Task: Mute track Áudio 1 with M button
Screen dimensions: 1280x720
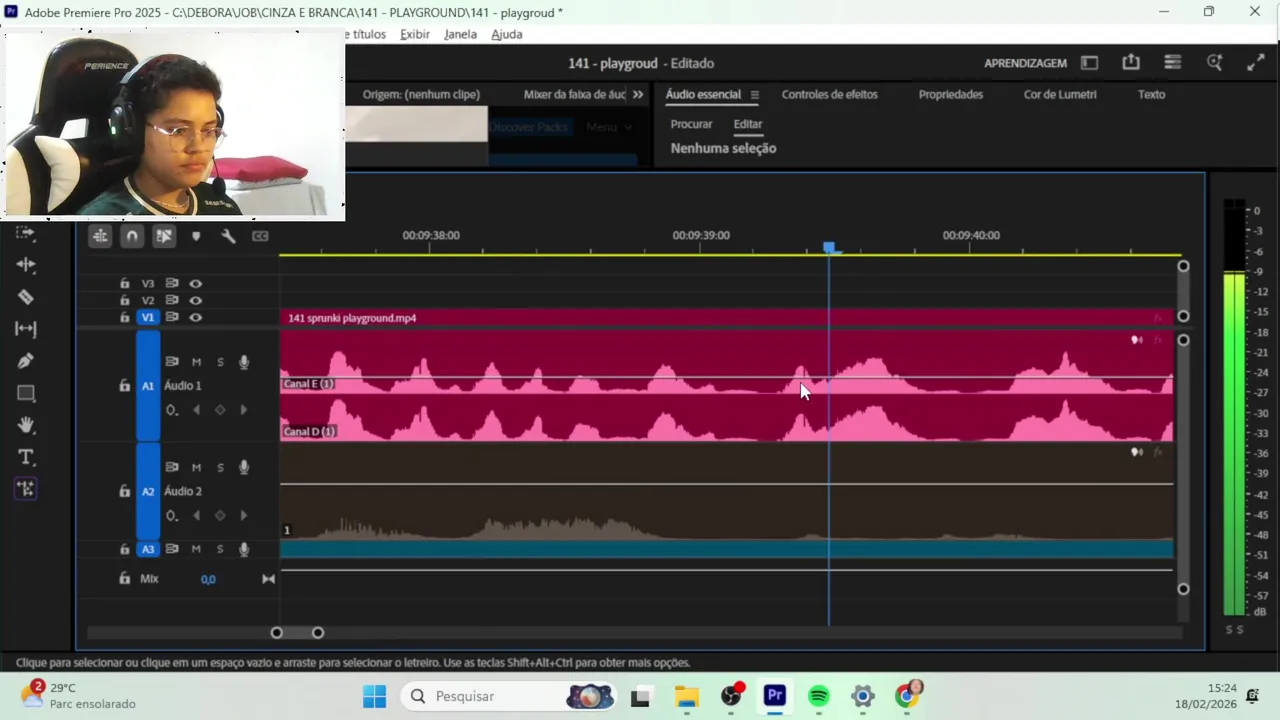Action: point(196,362)
